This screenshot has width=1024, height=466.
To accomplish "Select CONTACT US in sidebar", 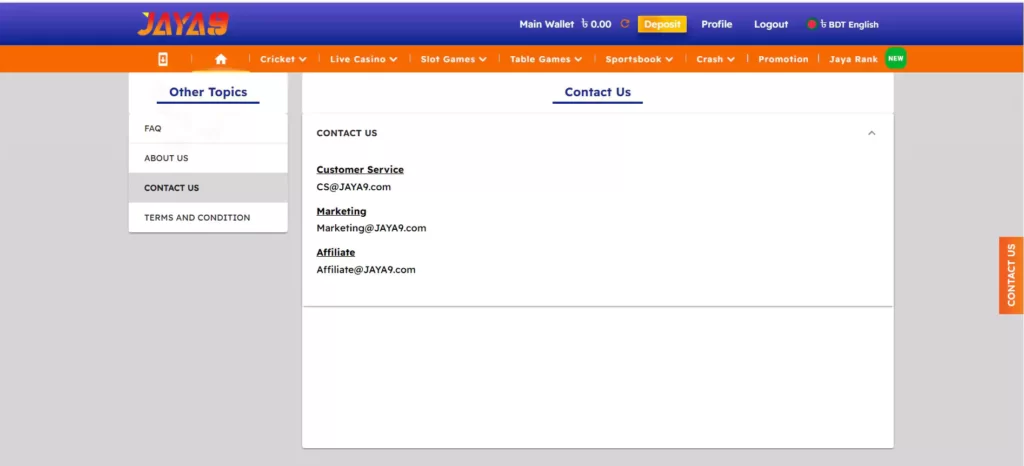I will [208, 188].
